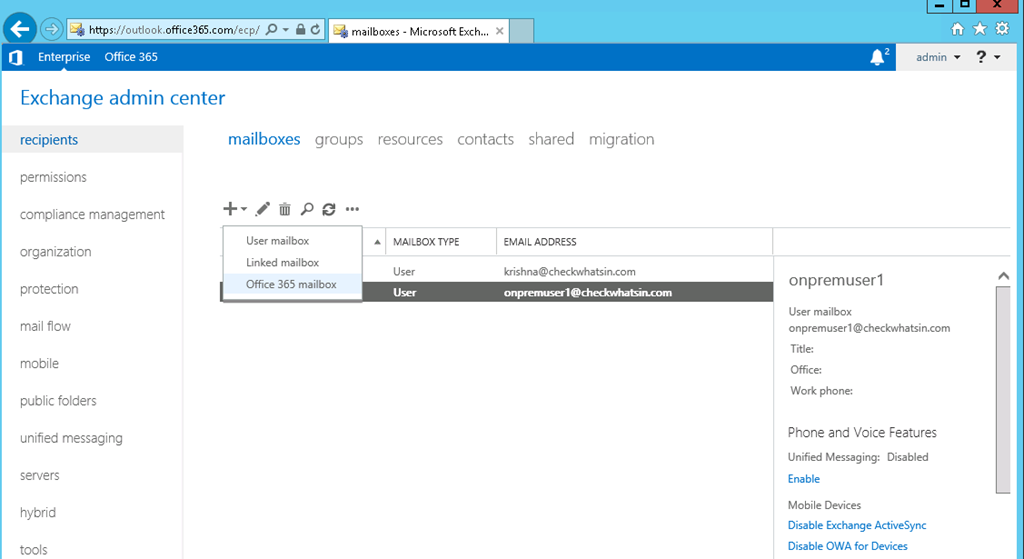Select mail flow in the left navigation
This screenshot has height=559, width=1024.
[45, 326]
